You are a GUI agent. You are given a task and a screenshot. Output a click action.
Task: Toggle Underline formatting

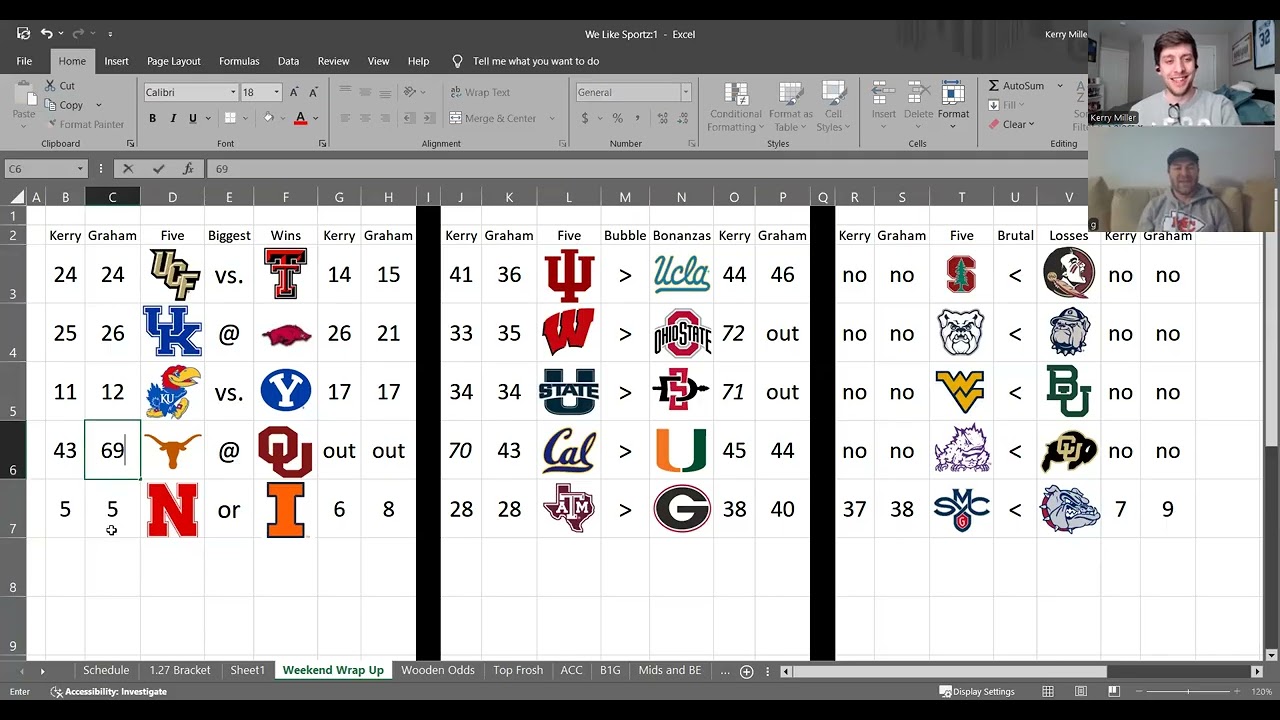192,118
